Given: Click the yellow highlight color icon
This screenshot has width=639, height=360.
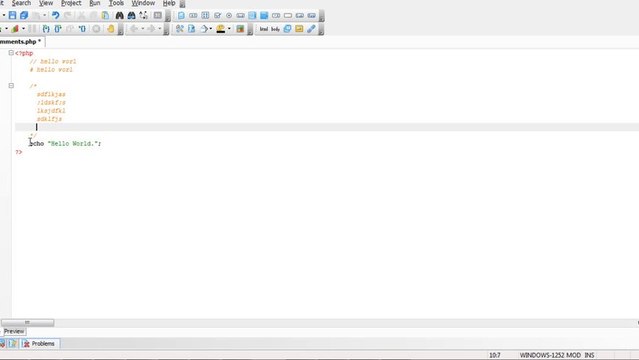Looking at the screenshot, I should click(x=220, y=29).
